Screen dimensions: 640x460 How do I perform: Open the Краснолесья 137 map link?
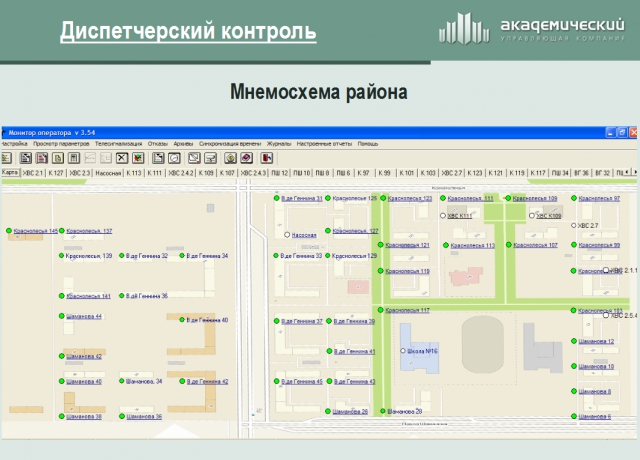[x=89, y=231]
